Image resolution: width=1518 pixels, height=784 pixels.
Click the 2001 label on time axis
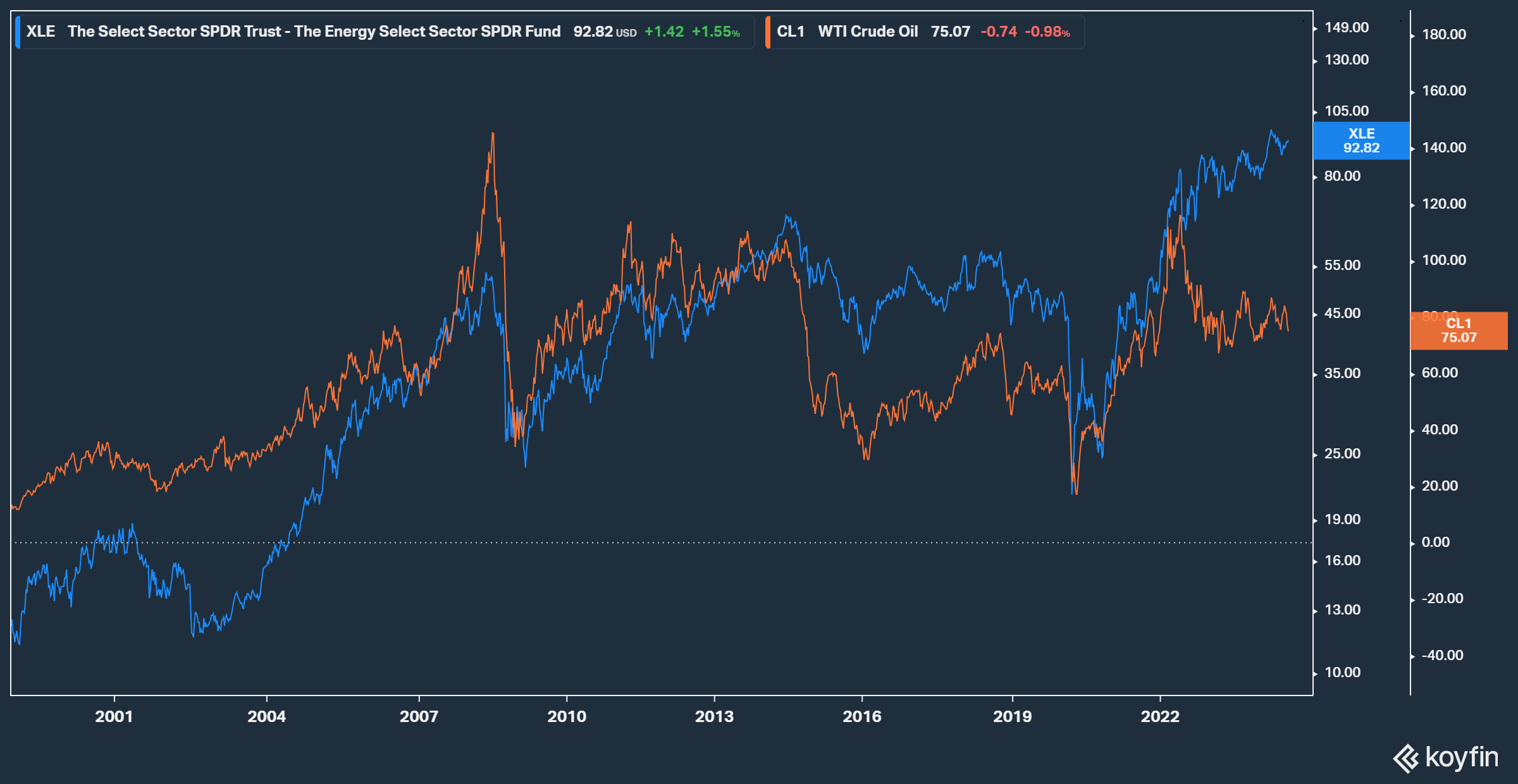pos(114,716)
